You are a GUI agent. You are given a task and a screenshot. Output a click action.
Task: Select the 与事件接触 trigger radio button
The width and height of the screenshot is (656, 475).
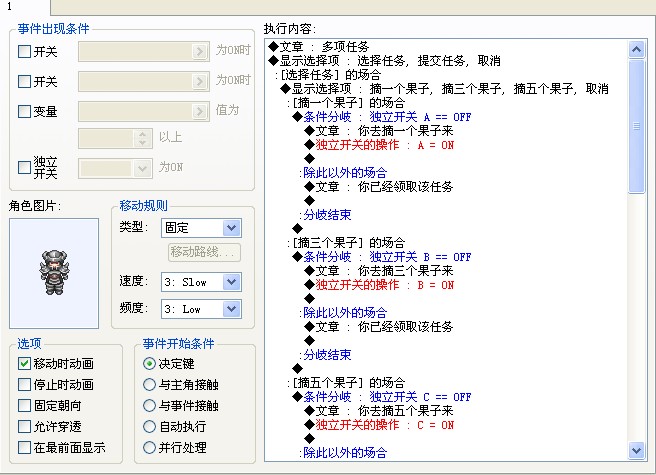(149, 406)
